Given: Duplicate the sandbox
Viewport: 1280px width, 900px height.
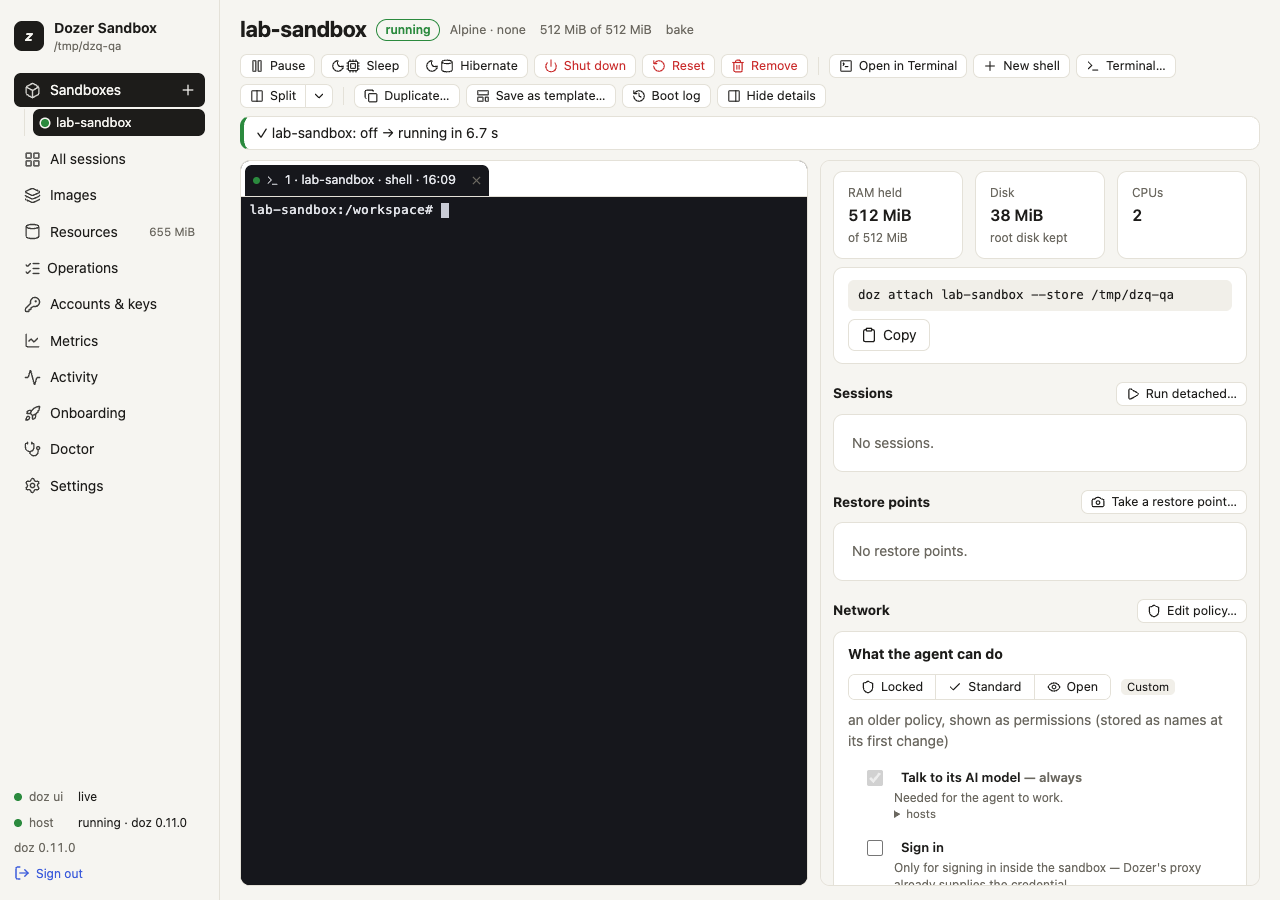Looking at the screenshot, I should 407,96.
